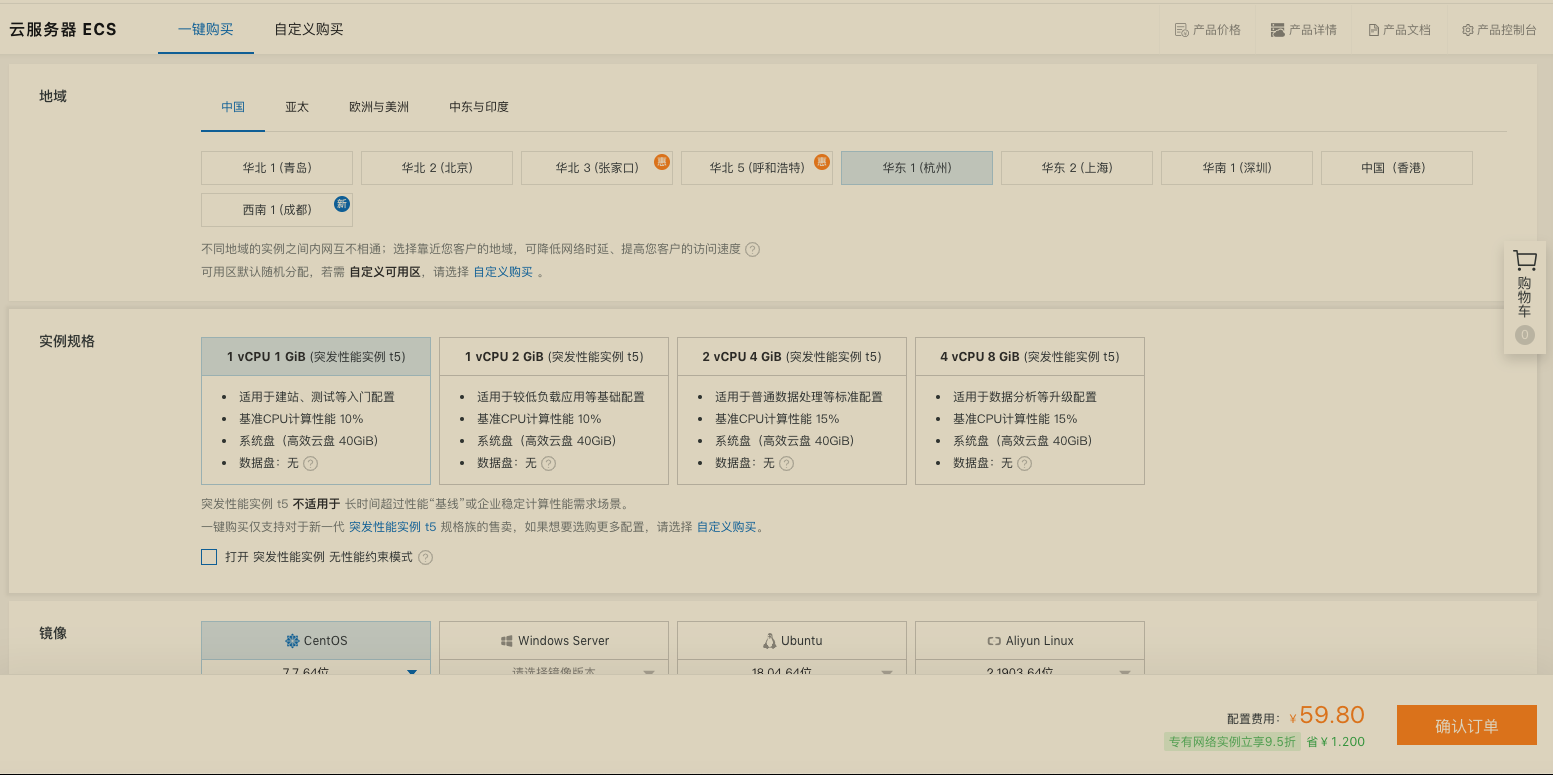Choose region 华东 2 (上海)
1553x775 pixels.
pyautogui.click(x=1077, y=168)
